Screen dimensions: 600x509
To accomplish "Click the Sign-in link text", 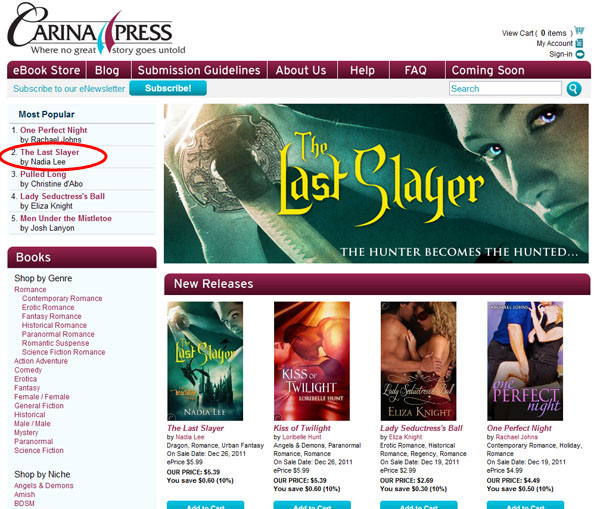I will (561, 54).
